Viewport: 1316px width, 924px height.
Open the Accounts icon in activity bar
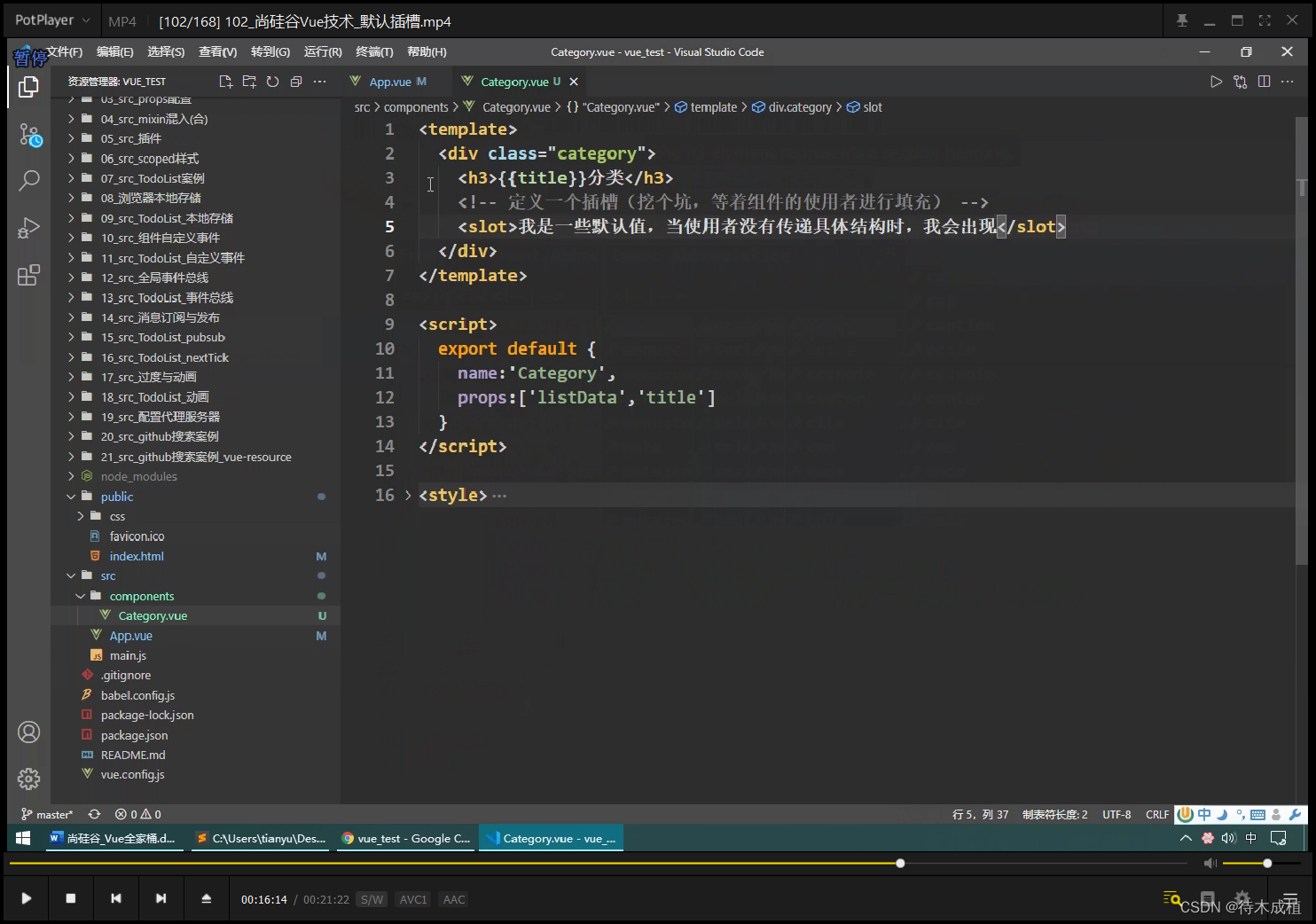click(x=28, y=732)
